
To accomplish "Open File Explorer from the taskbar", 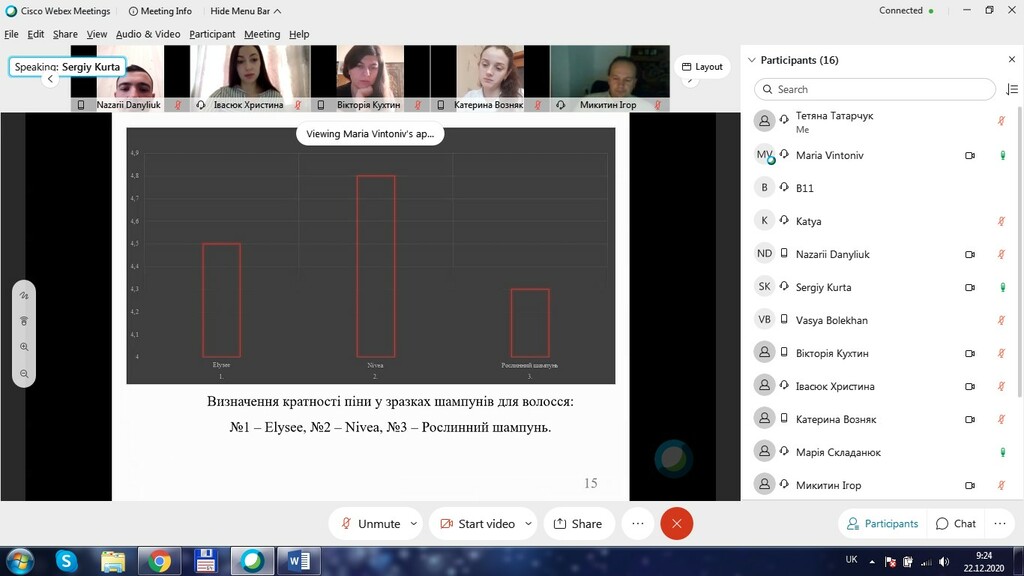I will (x=113, y=561).
